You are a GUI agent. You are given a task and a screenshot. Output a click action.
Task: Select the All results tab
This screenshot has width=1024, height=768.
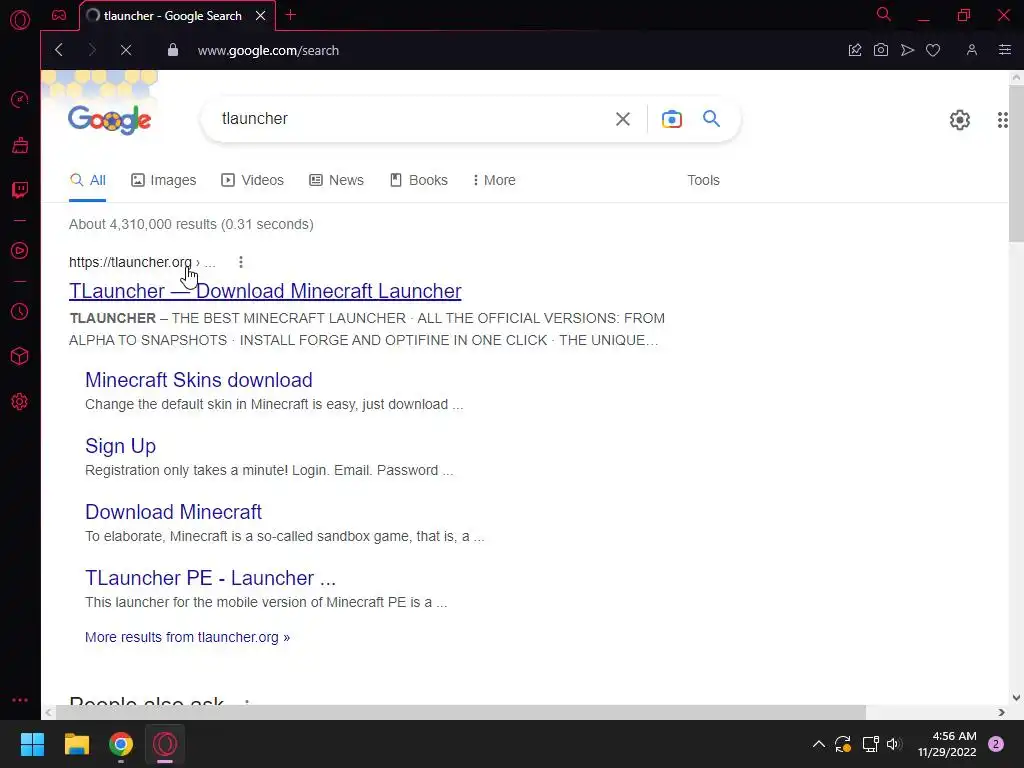click(x=88, y=180)
